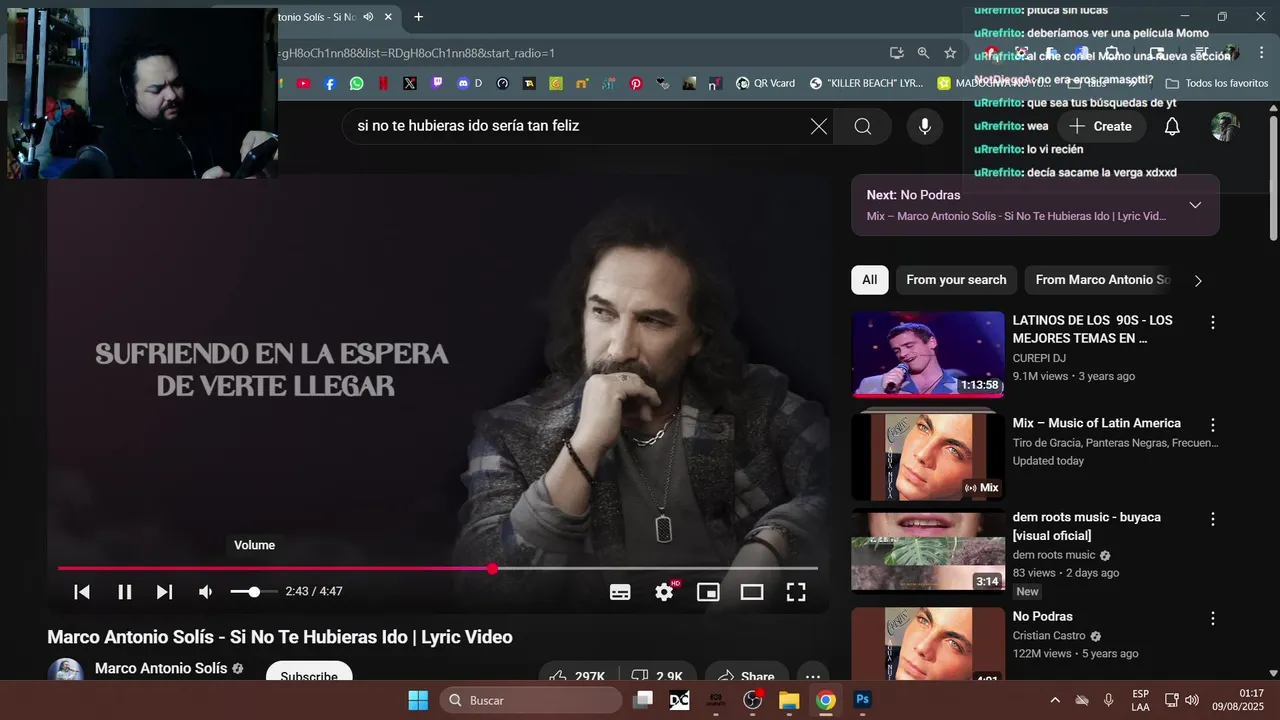Select the From Marco Antonio Solís chip
This screenshot has height=720, width=1280.
pyautogui.click(x=1102, y=280)
